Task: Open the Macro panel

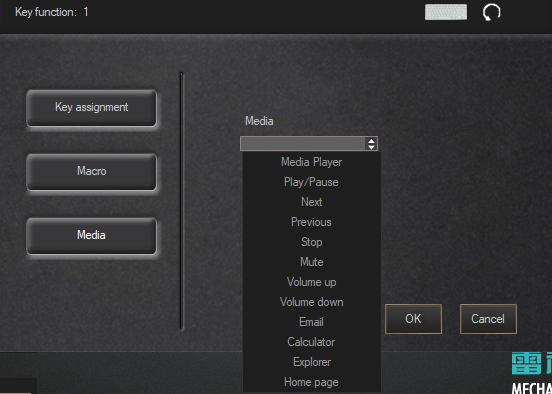Action: 92,171
